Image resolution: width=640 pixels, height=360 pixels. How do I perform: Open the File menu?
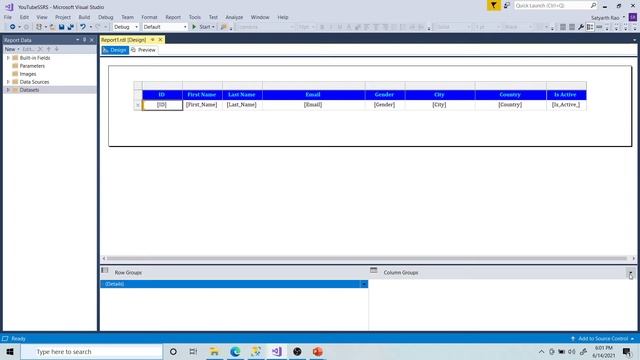click(8, 17)
